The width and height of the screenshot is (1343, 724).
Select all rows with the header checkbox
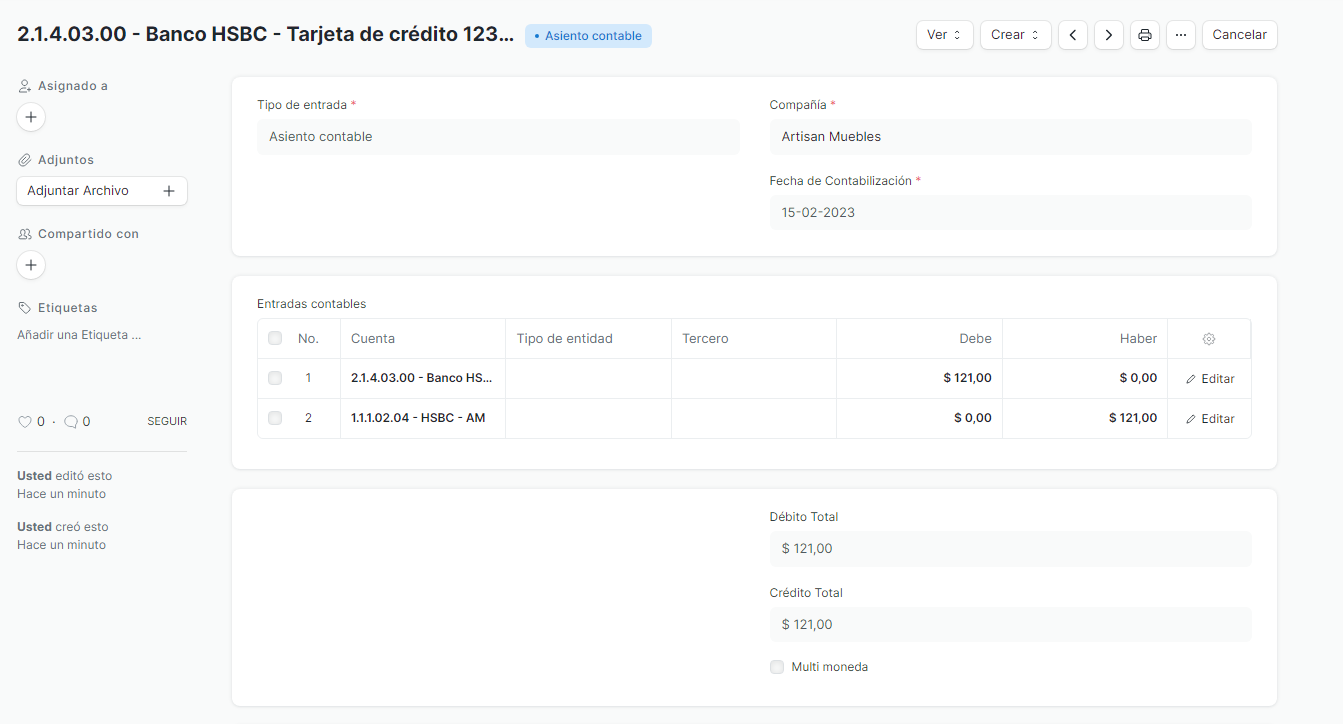(275, 339)
